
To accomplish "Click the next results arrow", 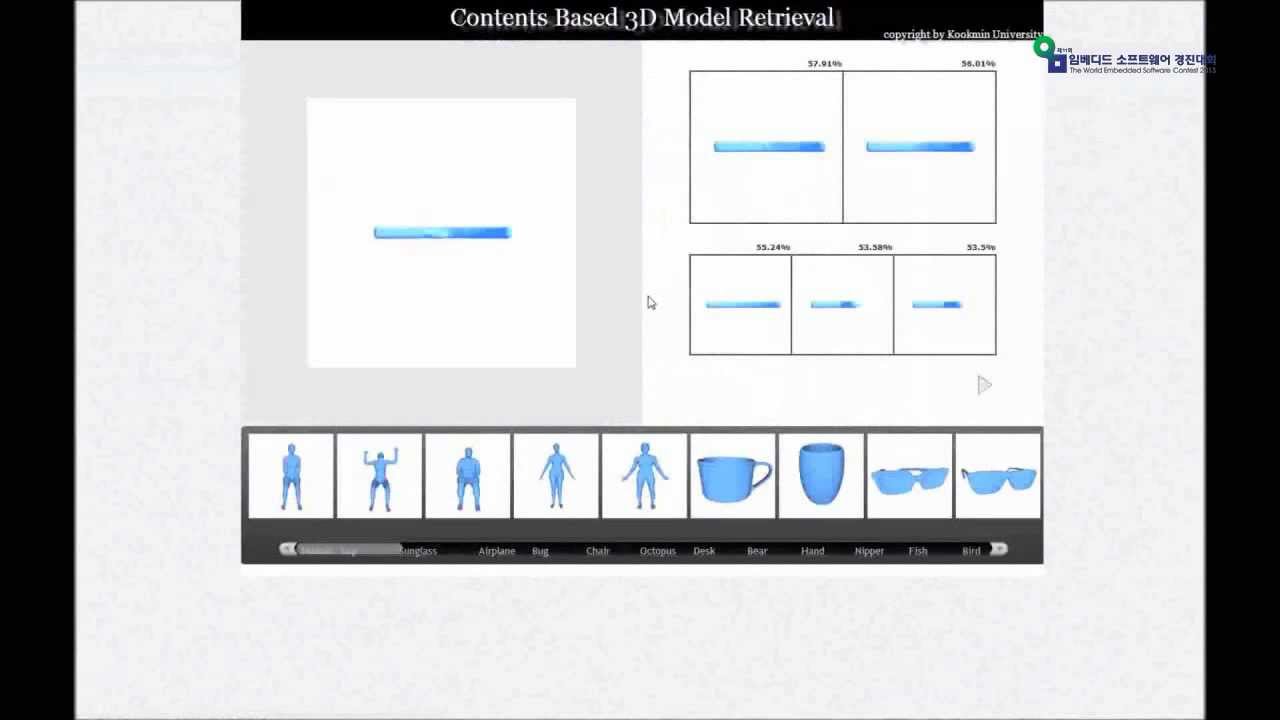I will coord(984,385).
